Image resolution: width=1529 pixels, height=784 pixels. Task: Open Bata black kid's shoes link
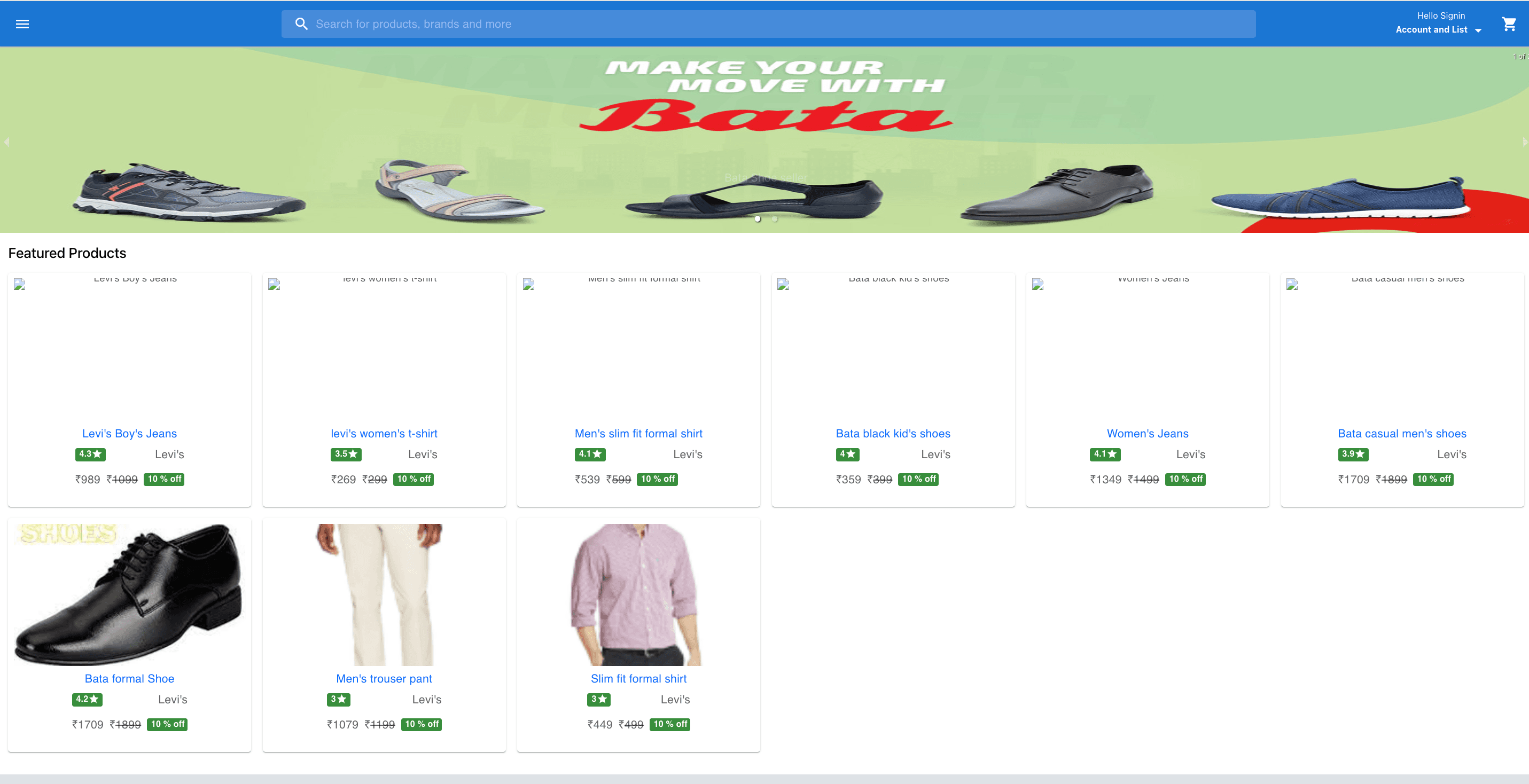pyautogui.click(x=893, y=434)
